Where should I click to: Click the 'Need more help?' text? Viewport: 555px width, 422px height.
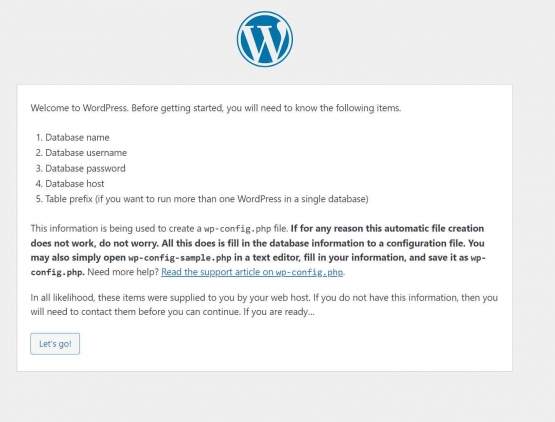click(x=123, y=272)
